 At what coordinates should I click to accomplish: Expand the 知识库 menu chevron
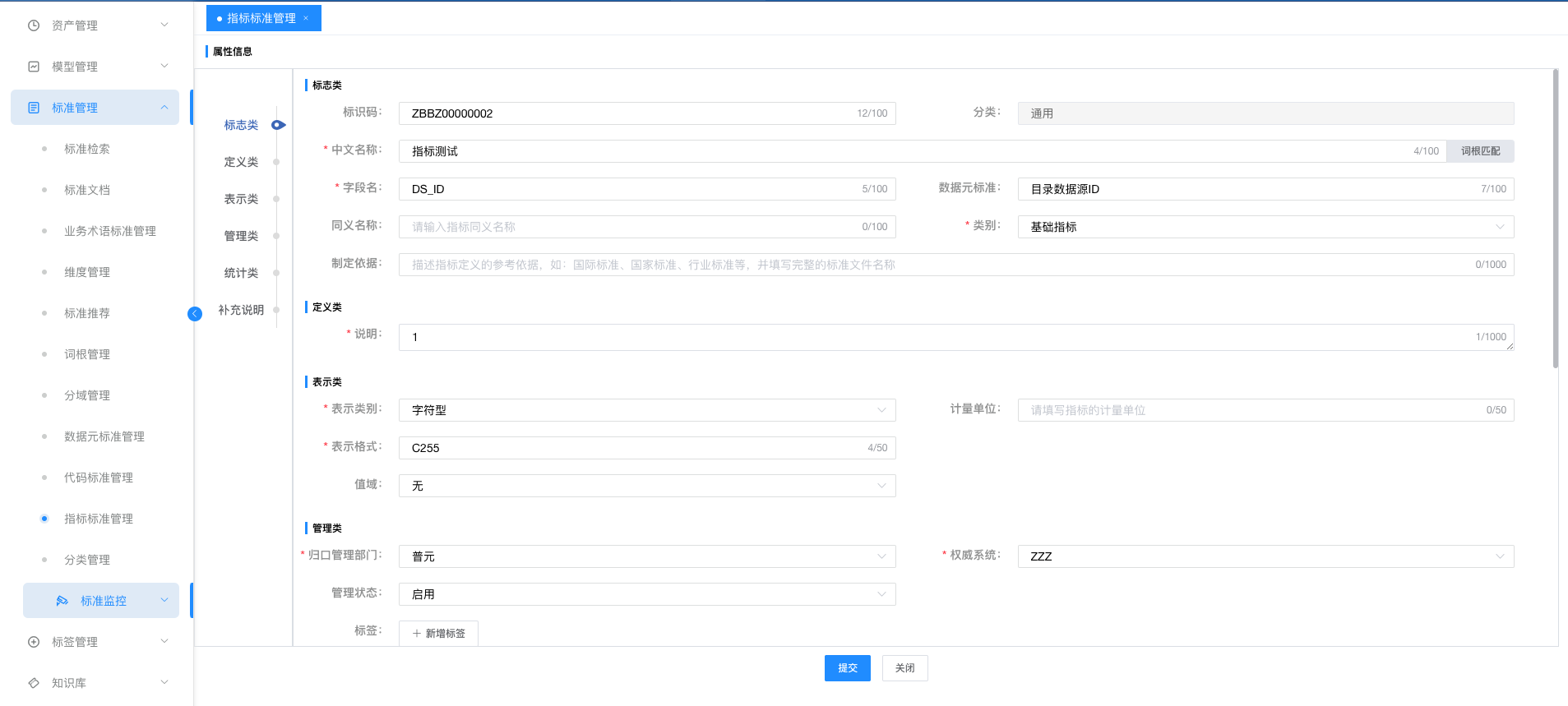[x=164, y=683]
